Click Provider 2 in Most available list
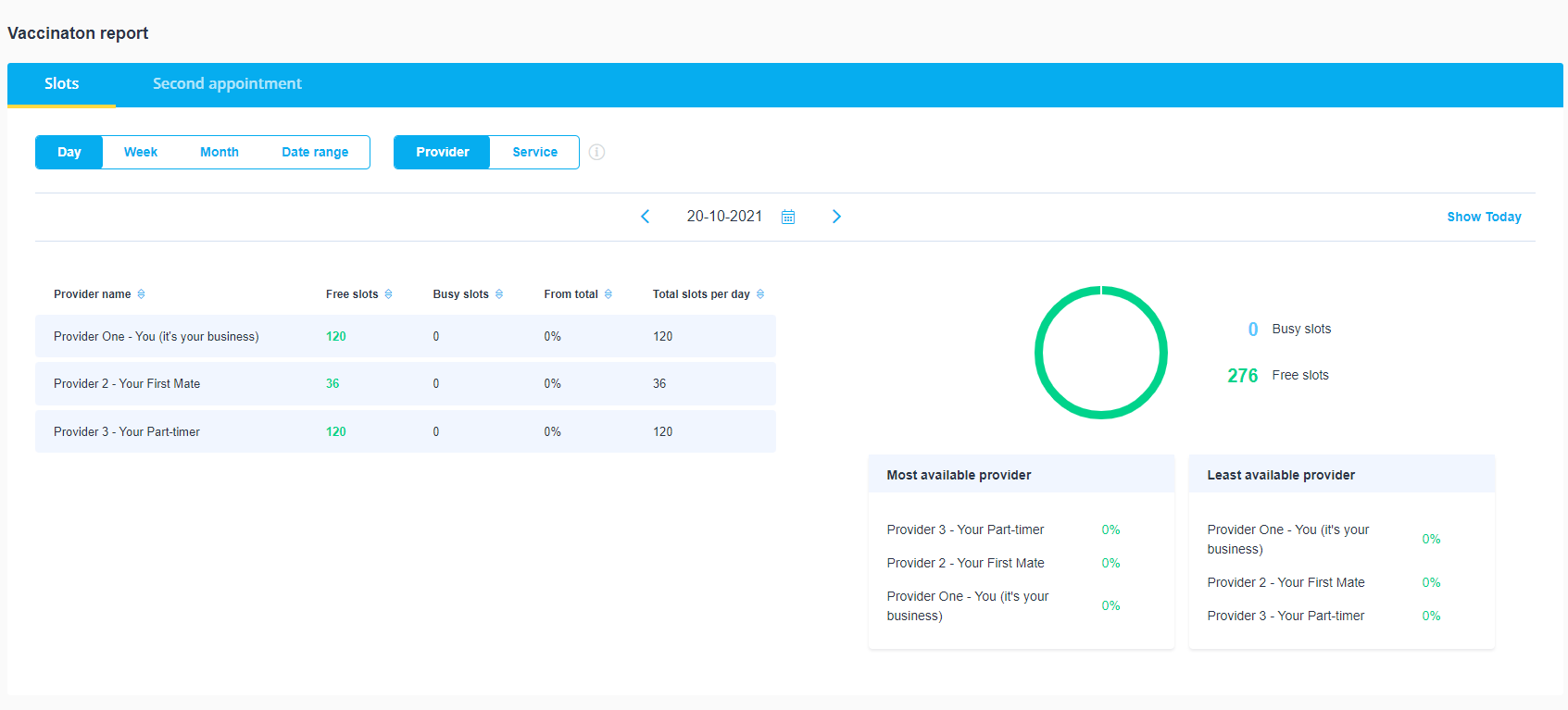This screenshot has height=710, width=1568. coord(965,563)
